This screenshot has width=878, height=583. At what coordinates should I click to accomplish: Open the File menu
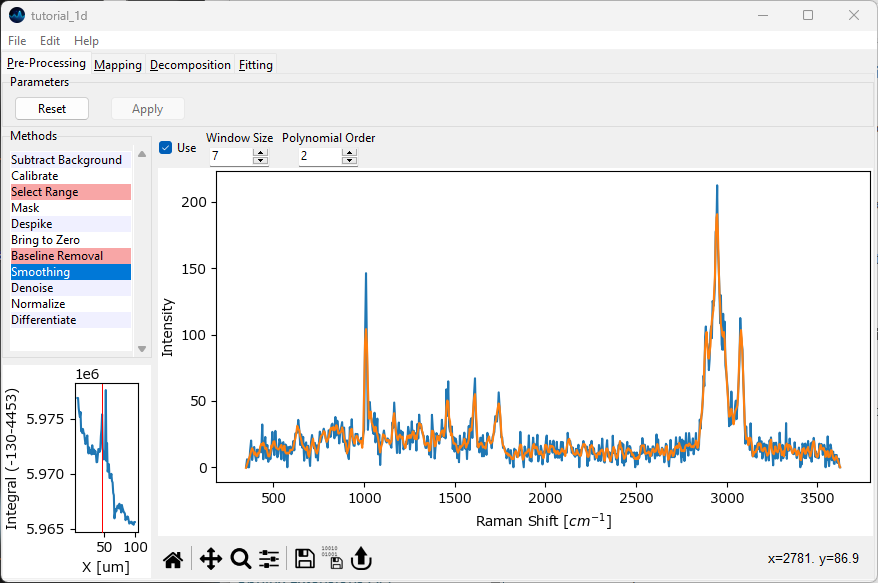17,41
